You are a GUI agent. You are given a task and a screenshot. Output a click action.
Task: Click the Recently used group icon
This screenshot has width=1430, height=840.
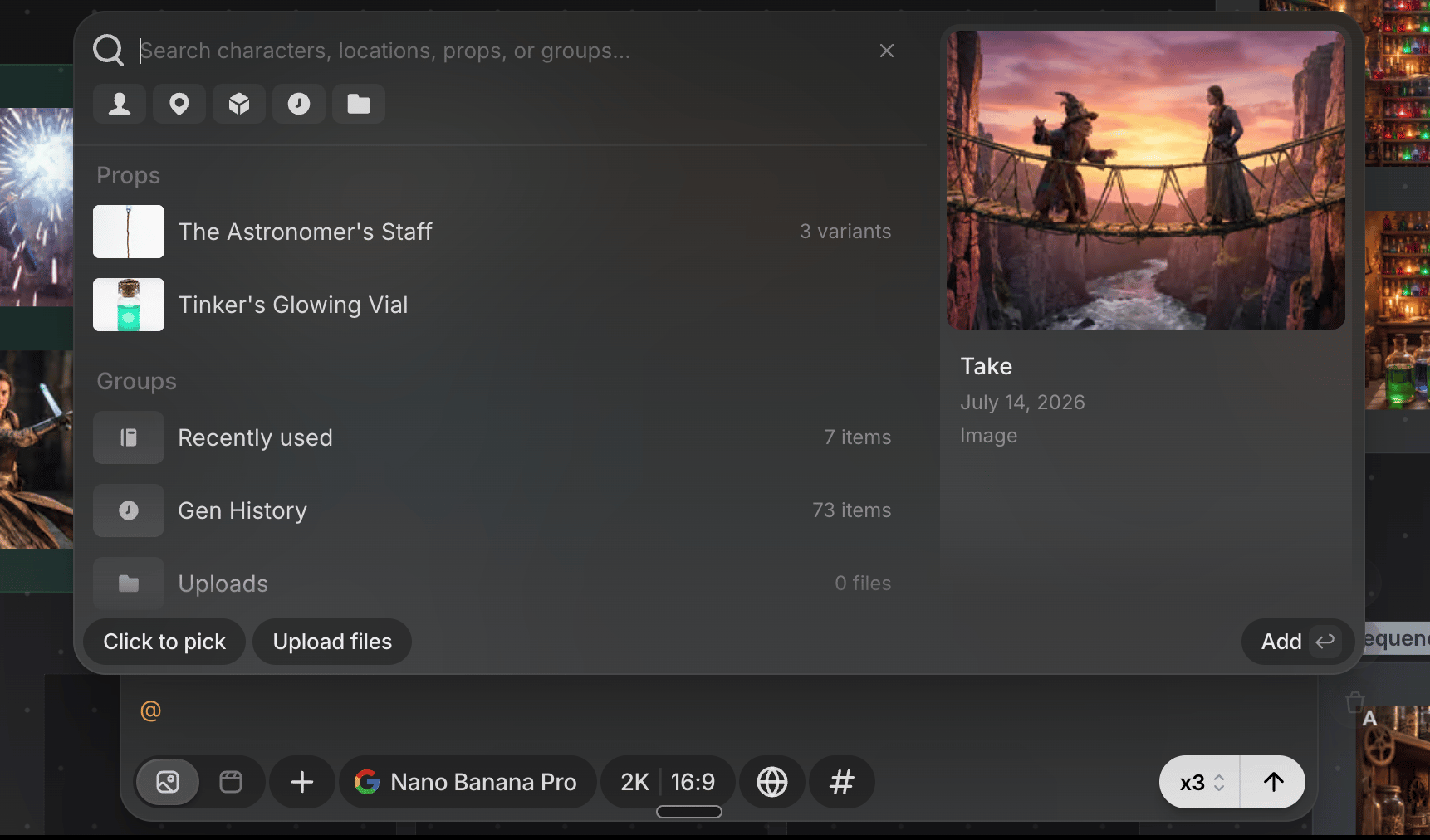[129, 437]
